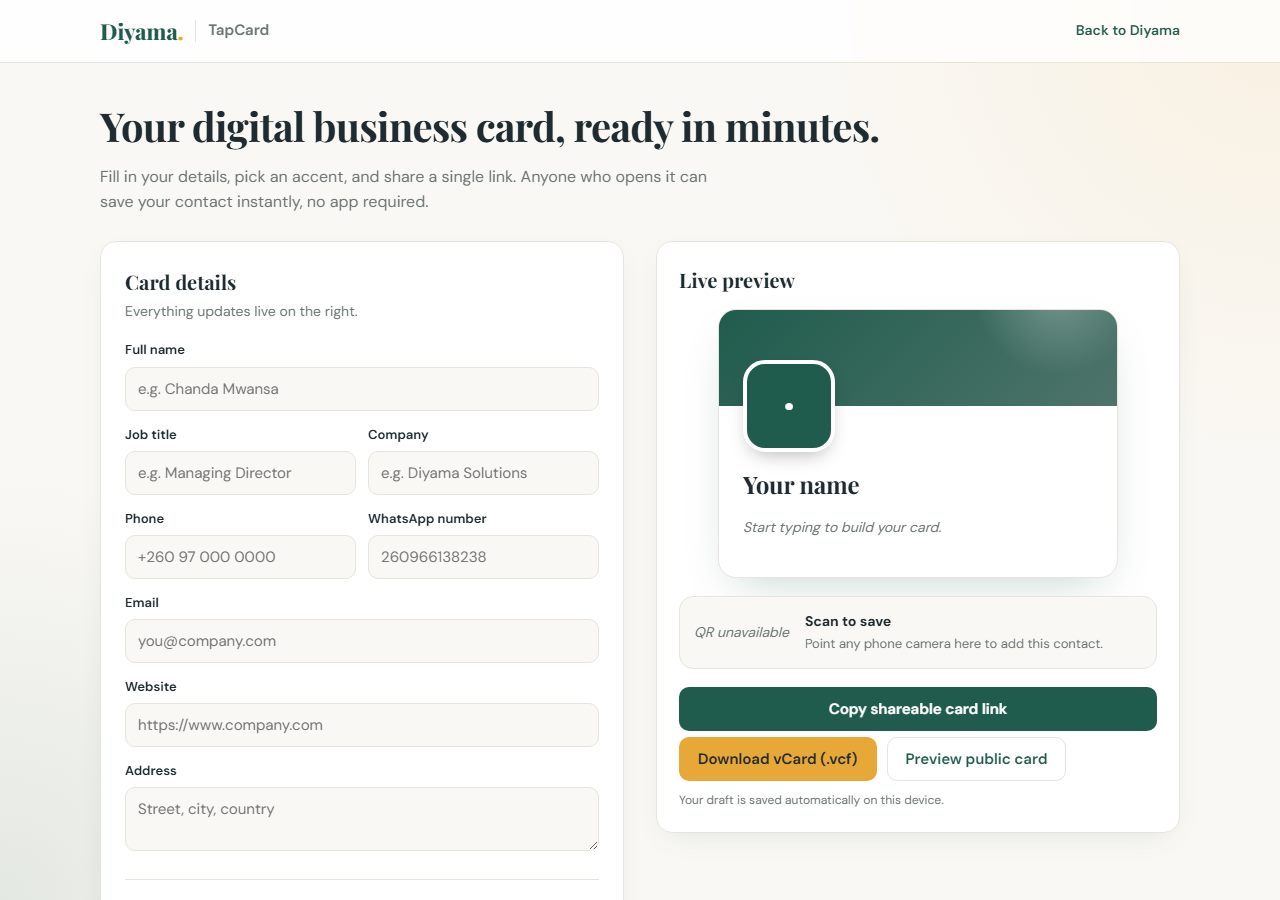Click the 'Fill in your details' intro paragraph
1280x900 pixels.
(403, 189)
